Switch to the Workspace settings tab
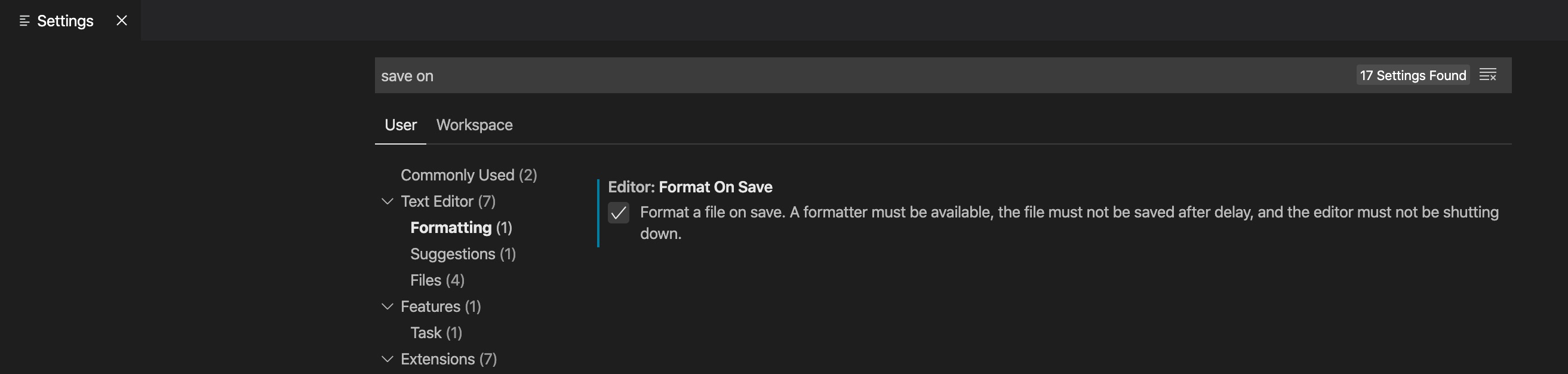Screen dimensions: 1568x374 [x=474, y=125]
